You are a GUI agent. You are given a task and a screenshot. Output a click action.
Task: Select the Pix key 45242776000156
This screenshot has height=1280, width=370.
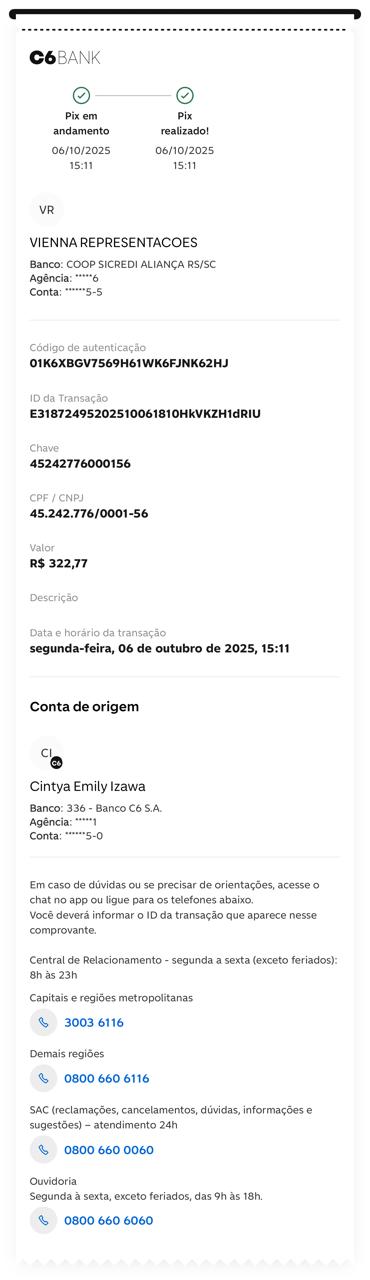(80, 464)
